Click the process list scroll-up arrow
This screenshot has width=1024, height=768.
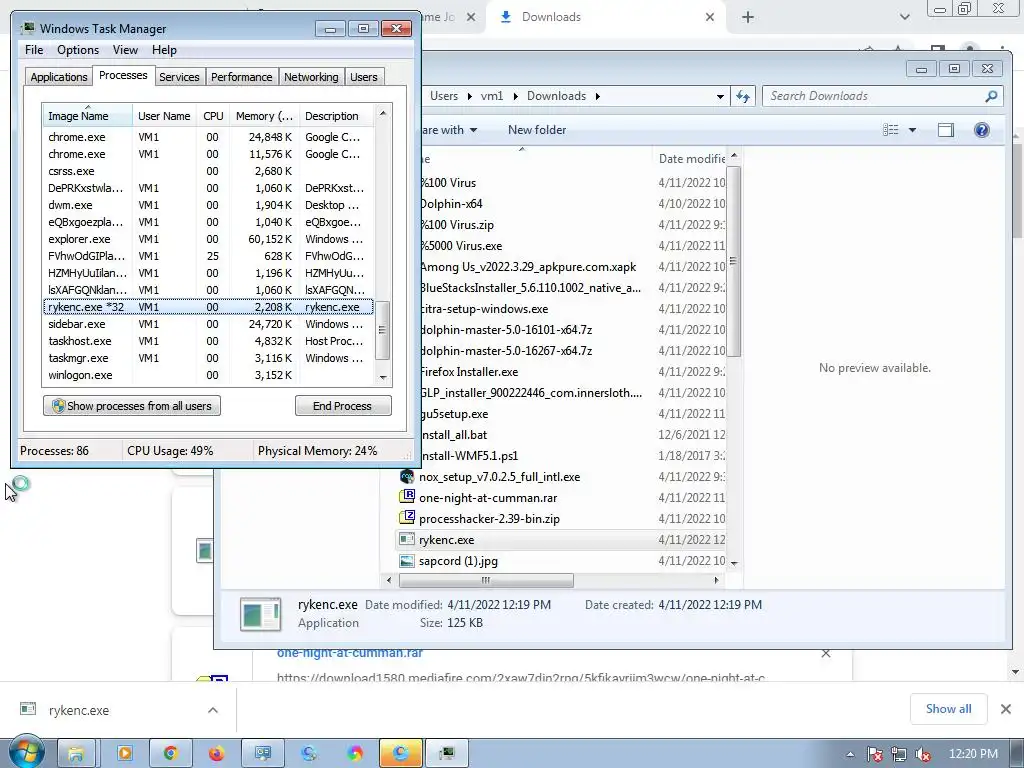click(383, 113)
